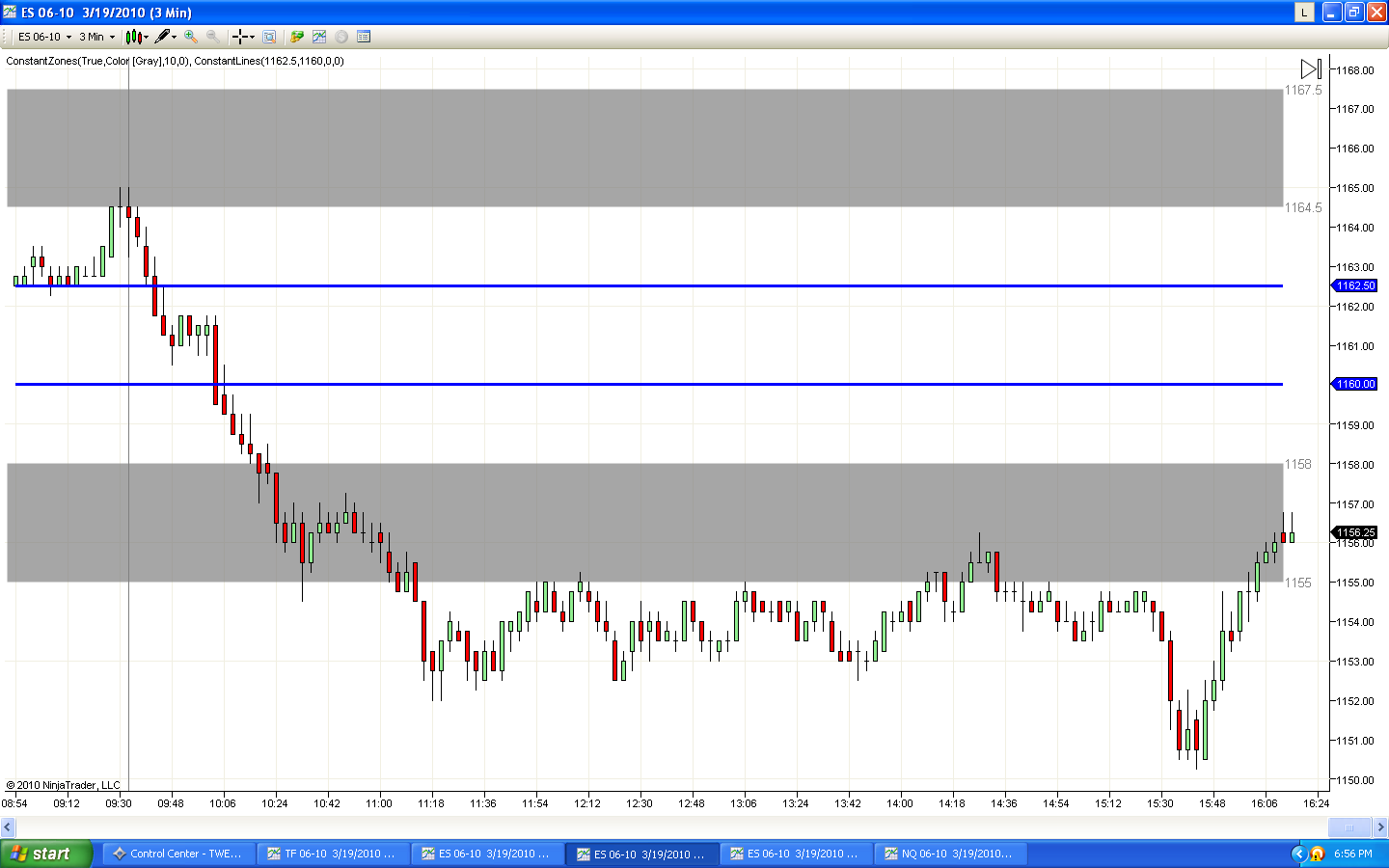The height and width of the screenshot is (868, 1389).
Task: Click the 1150.00 price axis label
Action: [1354, 780]
